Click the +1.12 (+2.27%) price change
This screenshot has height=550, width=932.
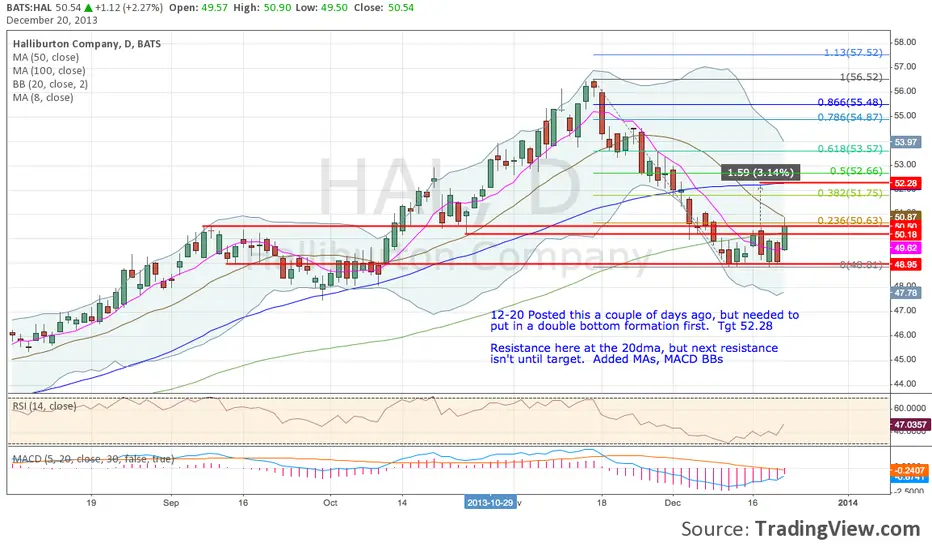point(128,8)
